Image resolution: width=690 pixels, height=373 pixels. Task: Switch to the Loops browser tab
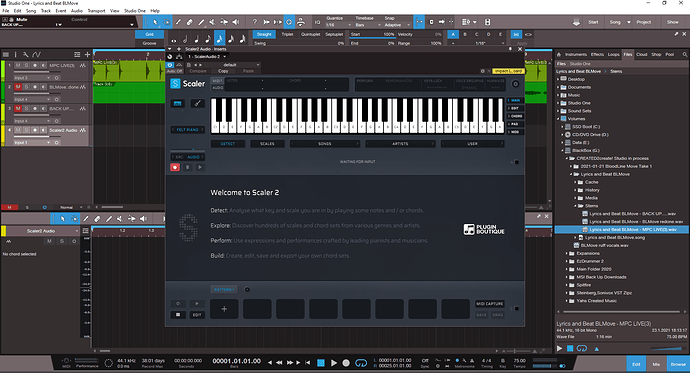pos(613,55)
